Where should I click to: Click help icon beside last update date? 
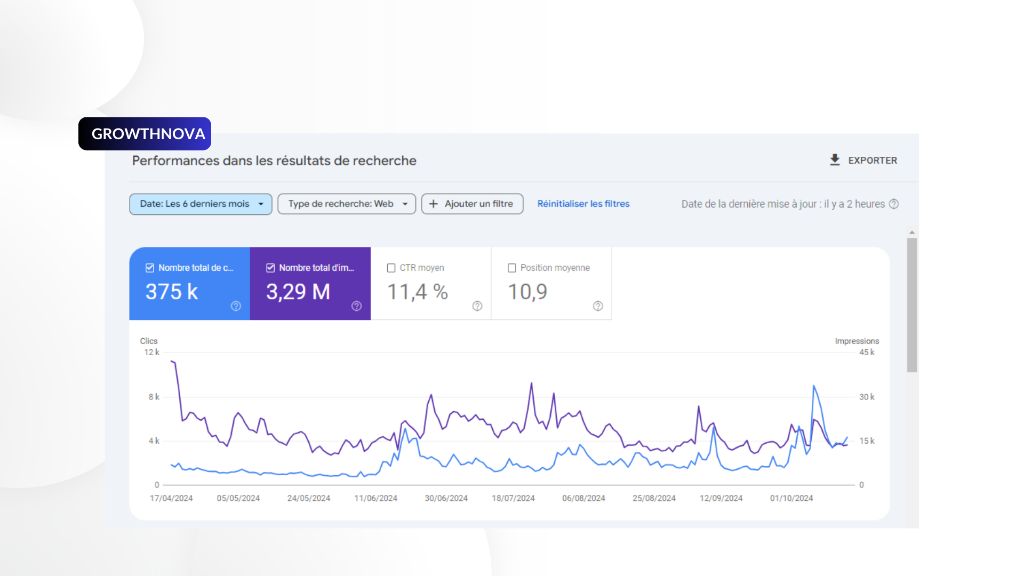[x=894, y=204]
